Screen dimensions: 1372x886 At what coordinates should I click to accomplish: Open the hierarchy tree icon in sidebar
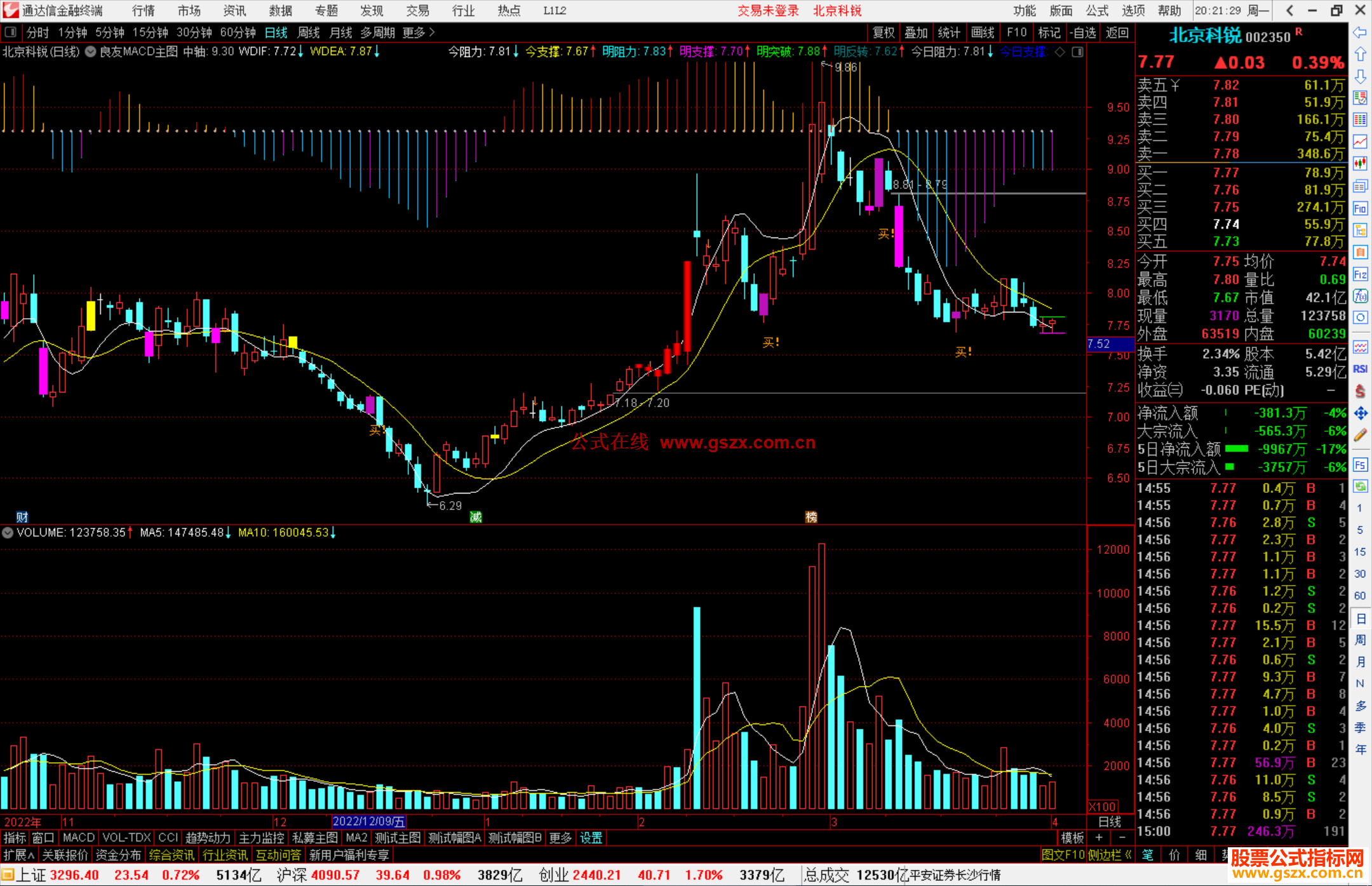[x=1360, y=230]
